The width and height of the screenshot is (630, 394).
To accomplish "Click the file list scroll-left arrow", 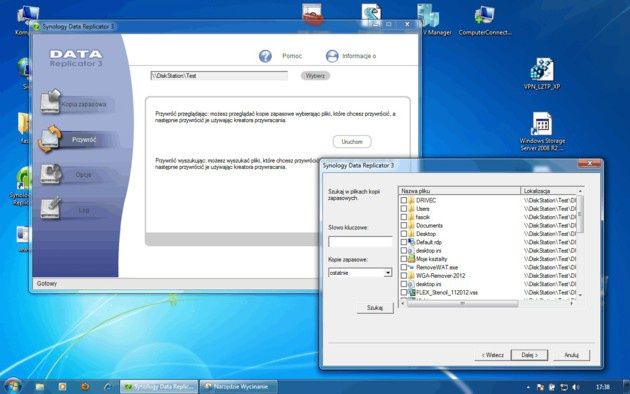I will (403, 304).
